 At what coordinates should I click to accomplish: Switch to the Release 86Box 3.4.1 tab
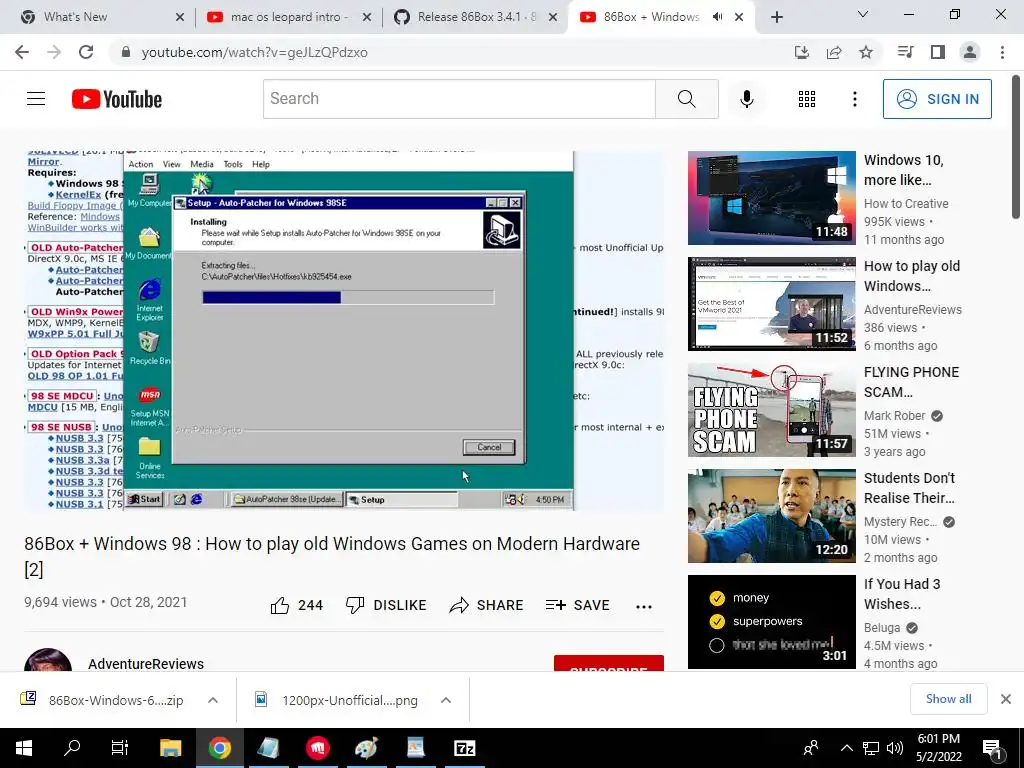tap(477, 17)
